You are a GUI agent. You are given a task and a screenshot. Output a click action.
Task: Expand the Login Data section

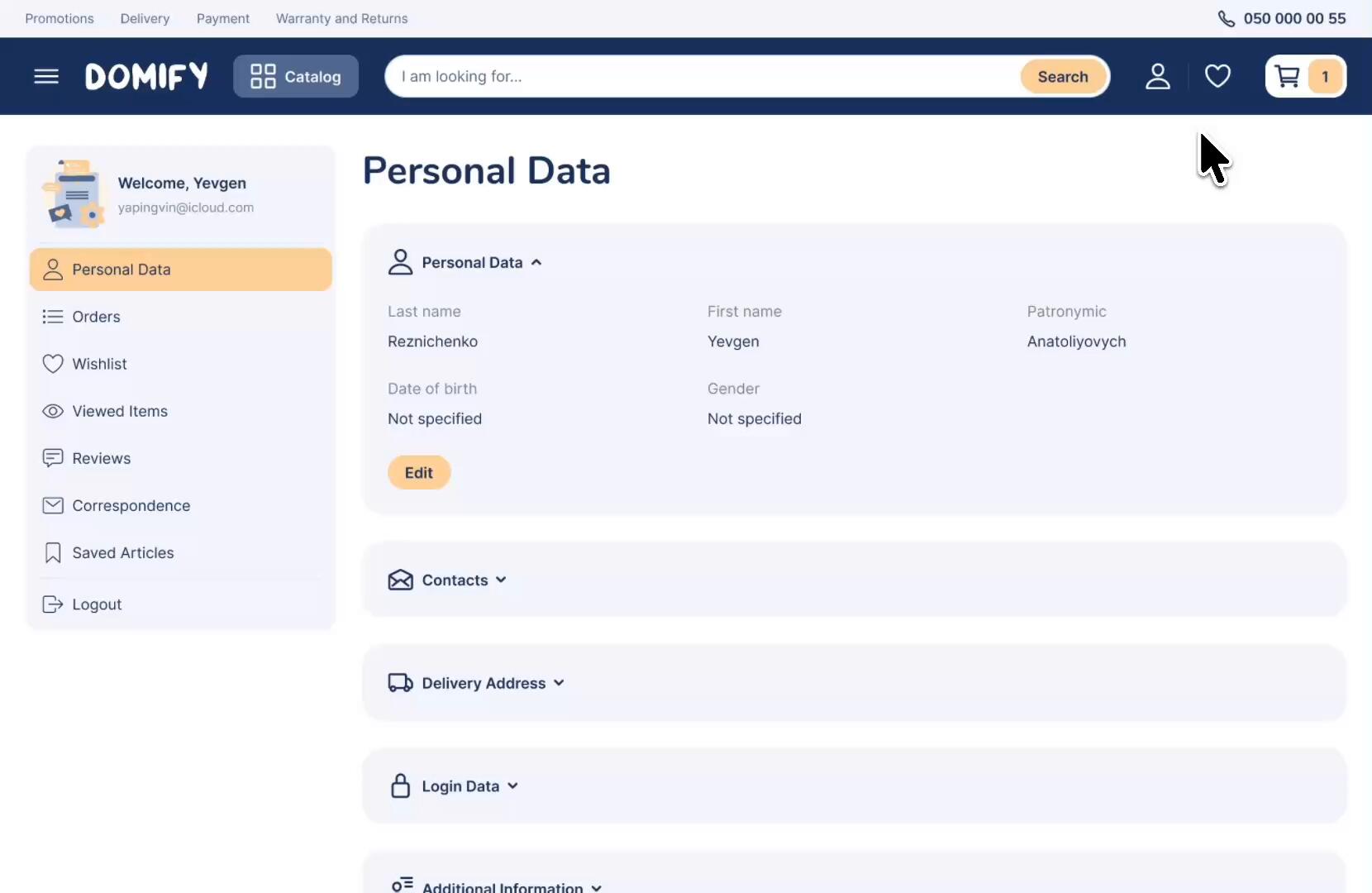tap(461, 786)
